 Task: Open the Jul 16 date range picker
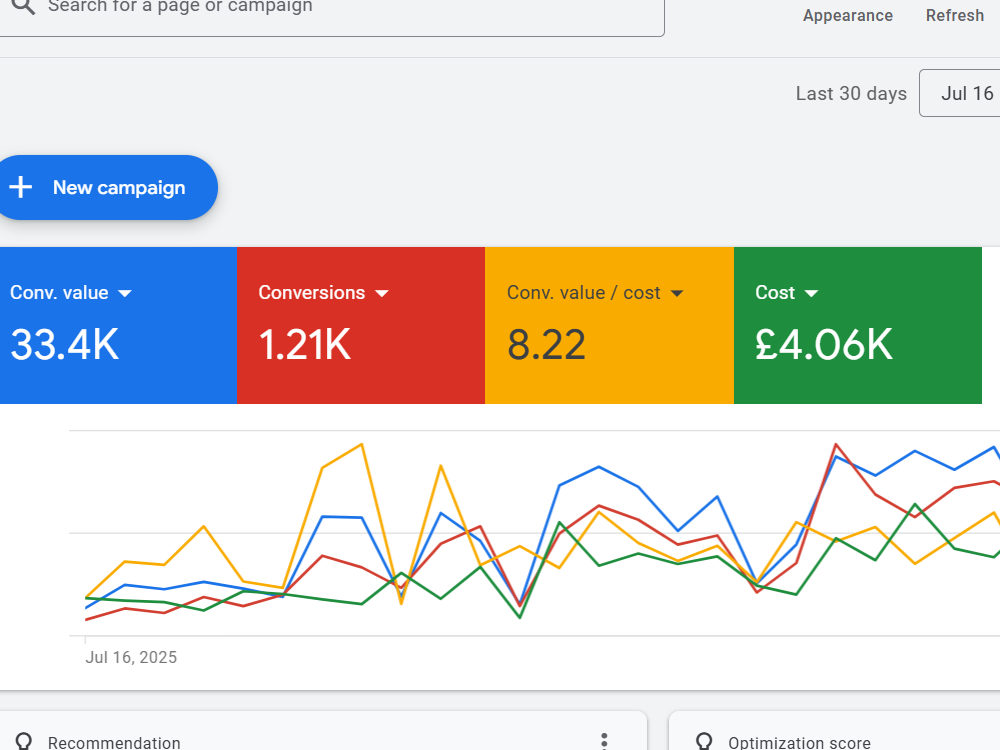click(x=960, y=93)
